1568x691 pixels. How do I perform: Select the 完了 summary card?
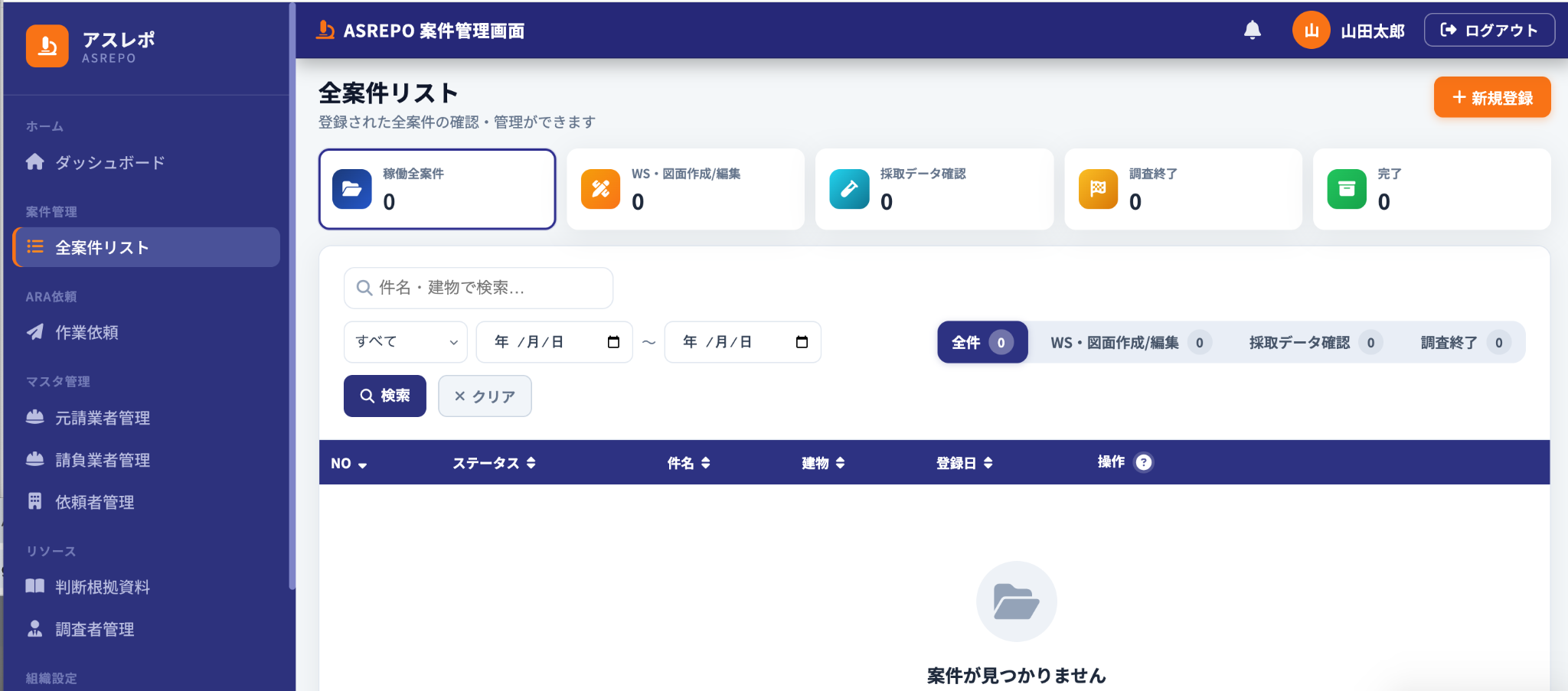pos(1432,189)
